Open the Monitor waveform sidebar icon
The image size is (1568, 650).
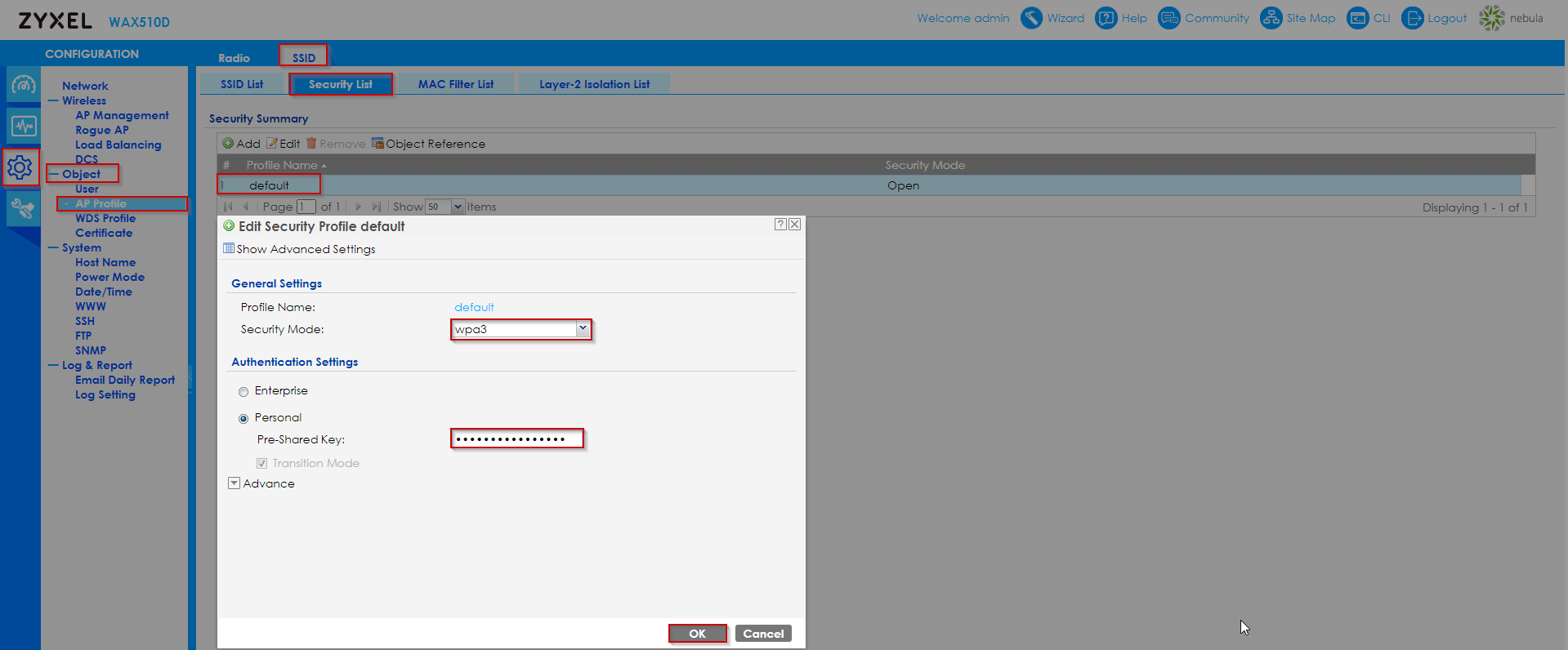(x=23, y=127)
